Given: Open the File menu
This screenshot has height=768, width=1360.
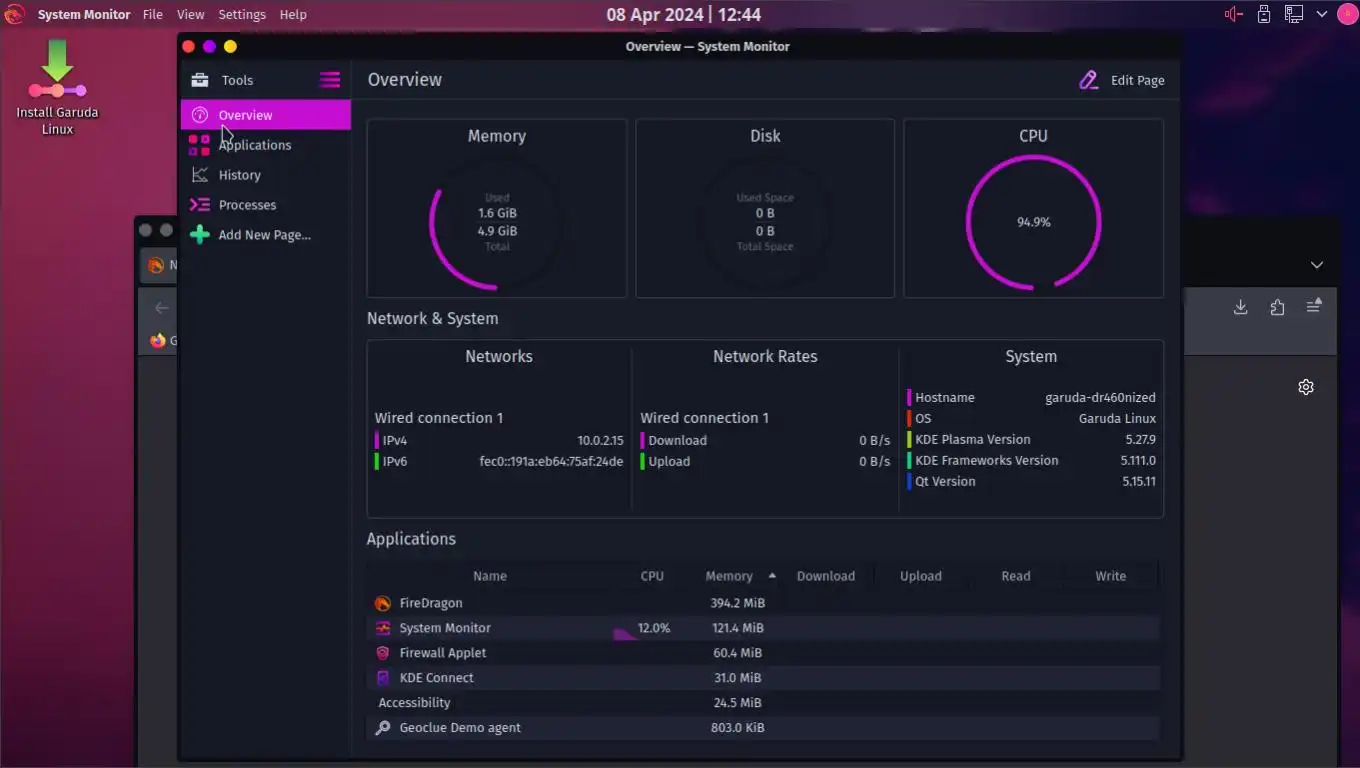Looking at the screenshot, I should point(152,15).
